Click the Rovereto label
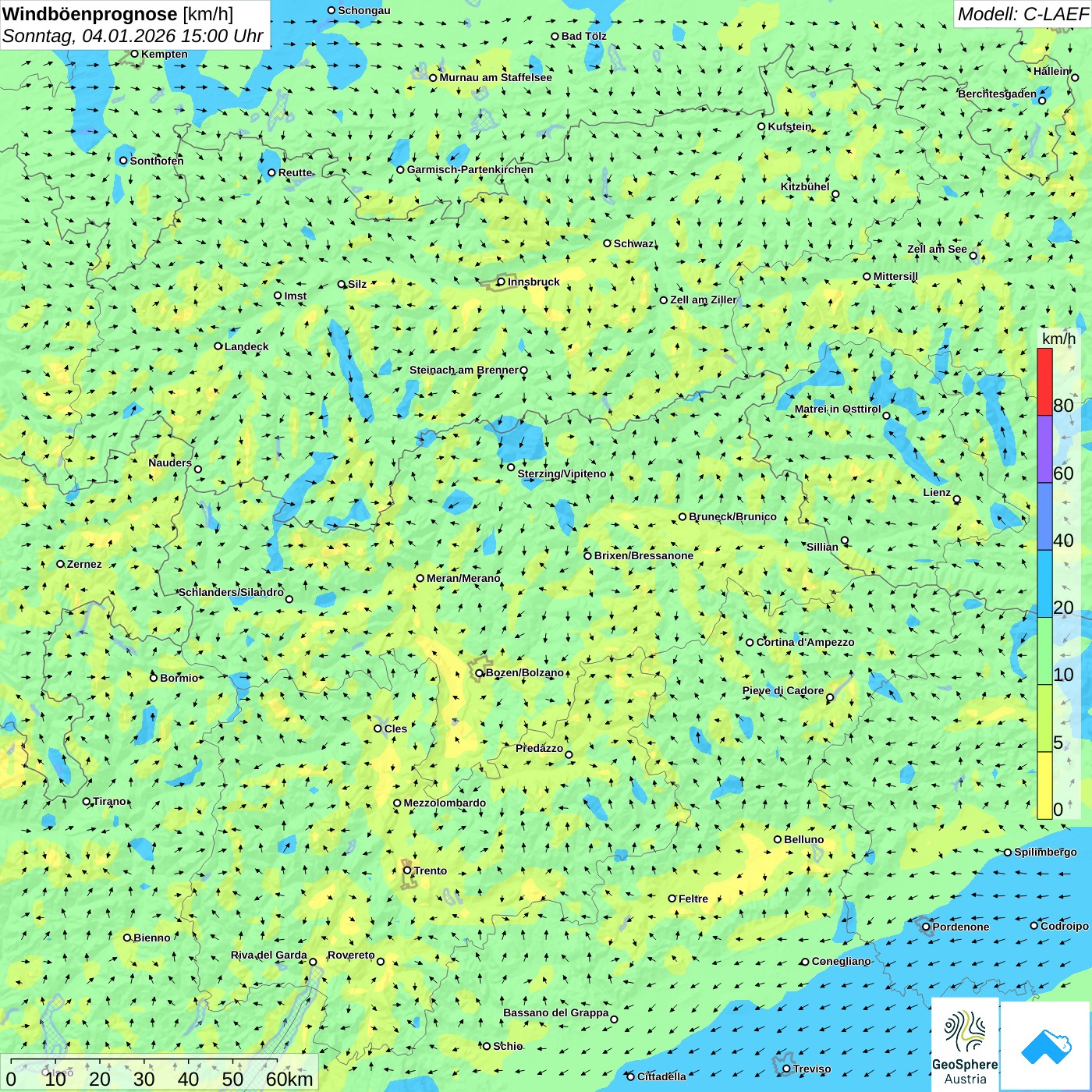 (x=351, y=955)
